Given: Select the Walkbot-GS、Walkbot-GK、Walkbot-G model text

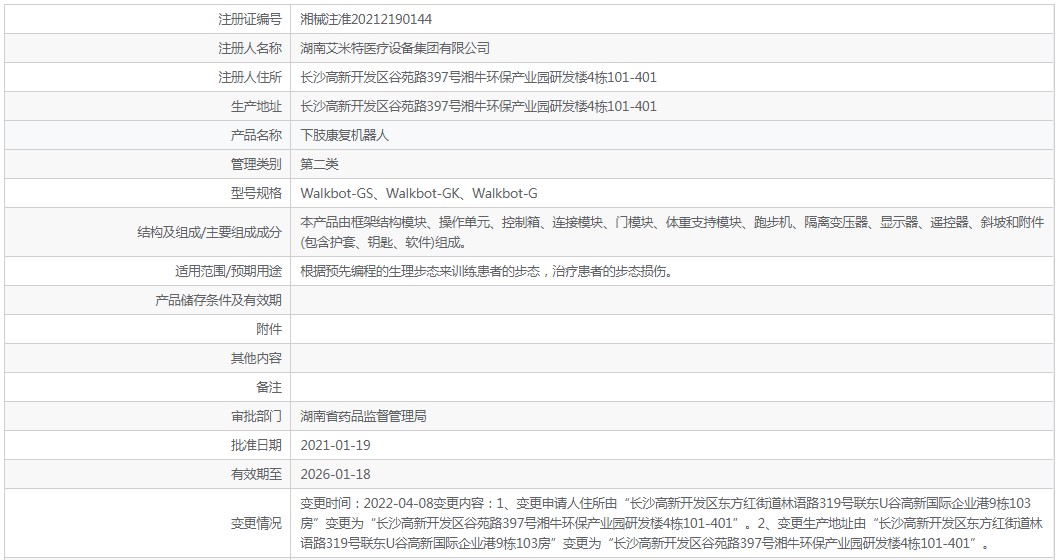Looking at the screenshot, I should (419, 194).
